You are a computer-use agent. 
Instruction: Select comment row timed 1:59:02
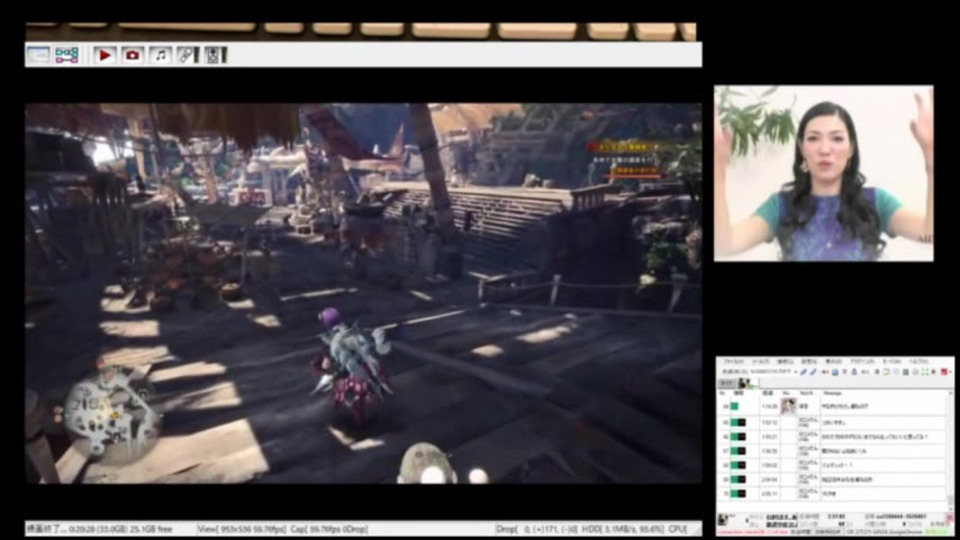click(833, 465)
